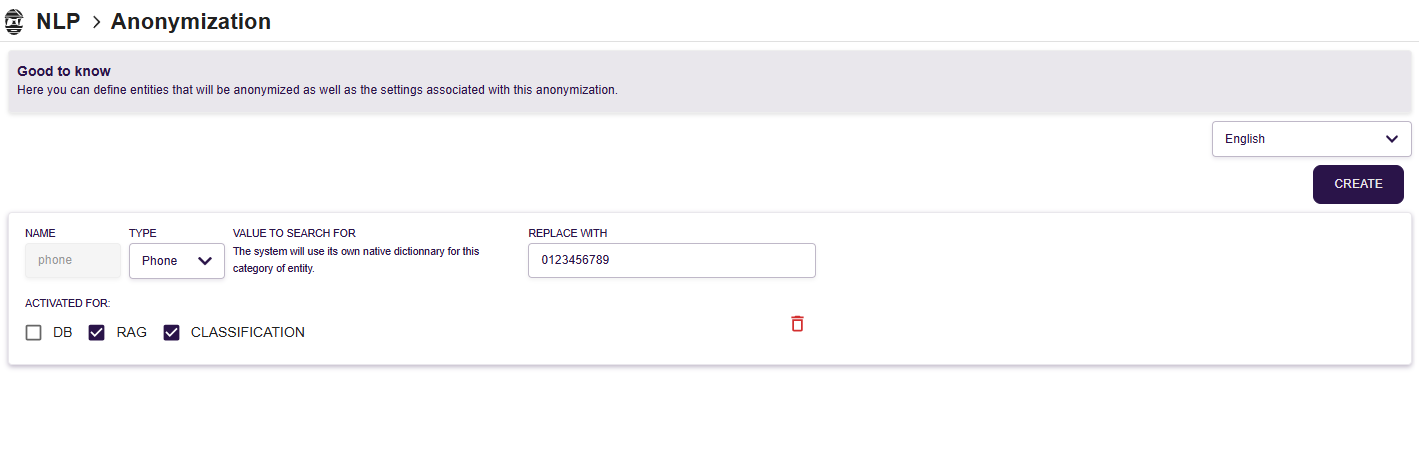The height and width of the screenshot is (450, 1420).
Task: Open the English language dropdown
Action: click(x=1312, y=139)
